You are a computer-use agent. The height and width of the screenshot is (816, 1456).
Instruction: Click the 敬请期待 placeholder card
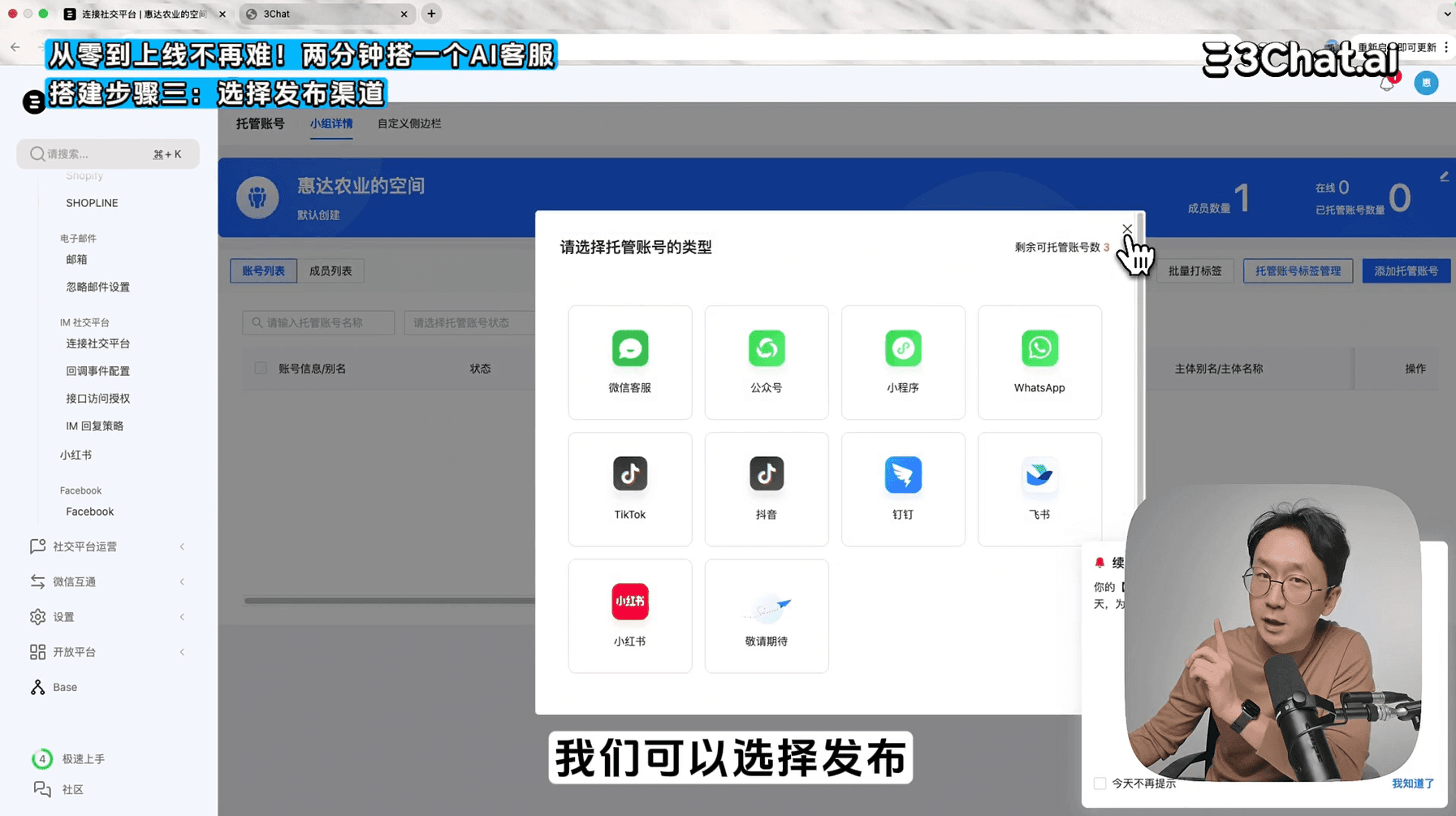click(x=767, y=615)
